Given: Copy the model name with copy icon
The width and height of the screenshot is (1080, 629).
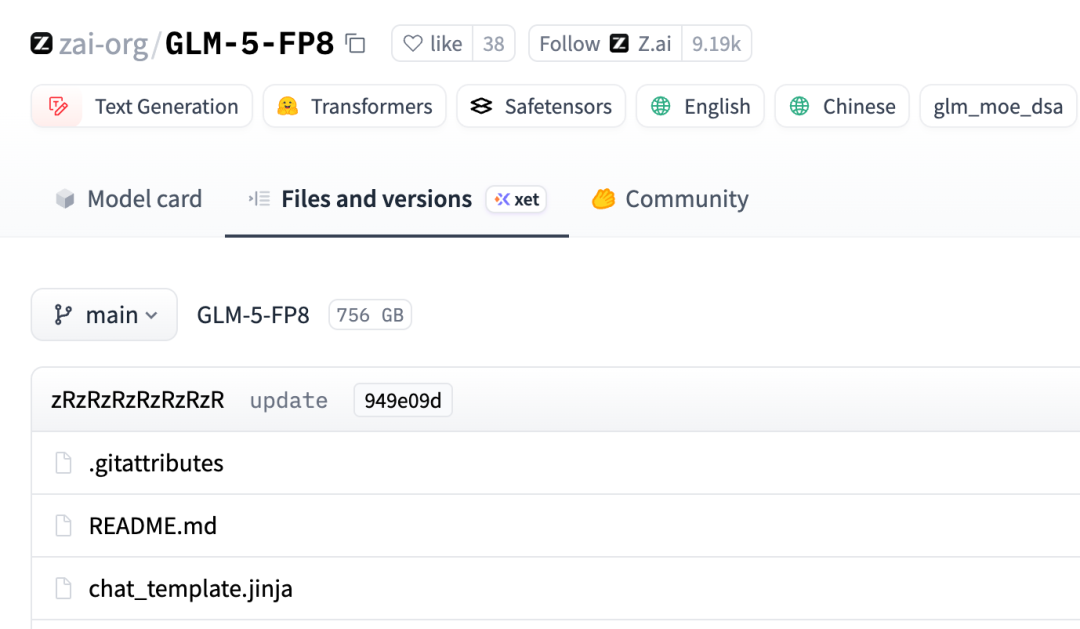Looking at the screenshot, I should click(355, 43).
